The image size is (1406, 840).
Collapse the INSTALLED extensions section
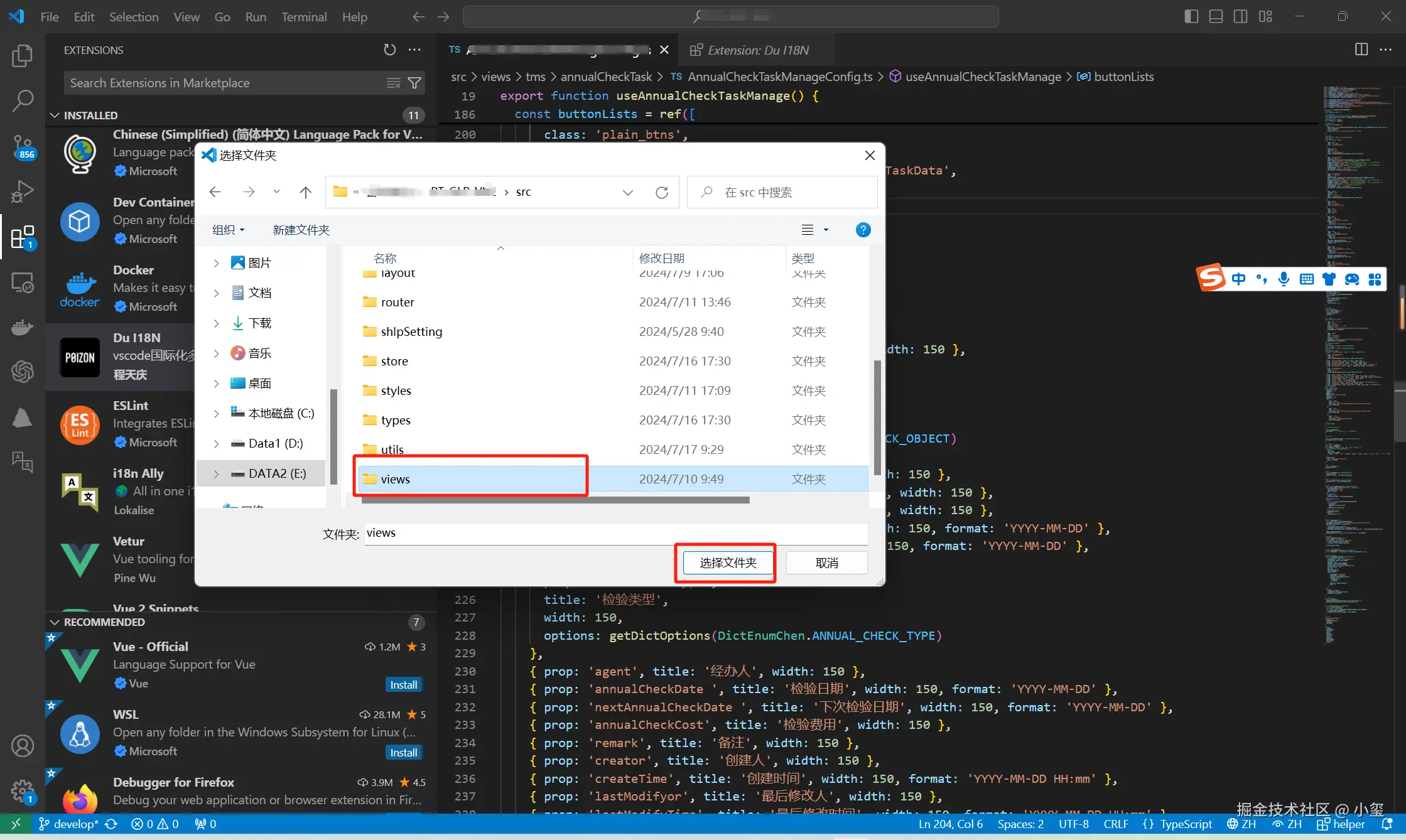click(x=55, y=116)
